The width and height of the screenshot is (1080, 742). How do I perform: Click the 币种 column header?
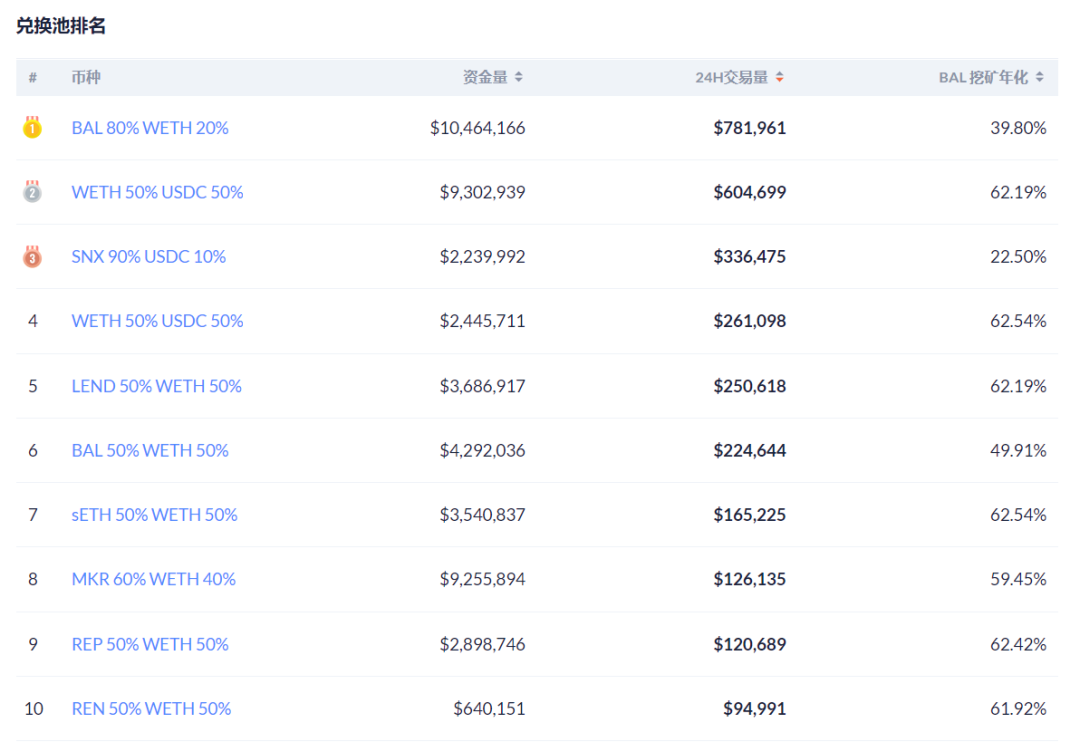(86, 77)
